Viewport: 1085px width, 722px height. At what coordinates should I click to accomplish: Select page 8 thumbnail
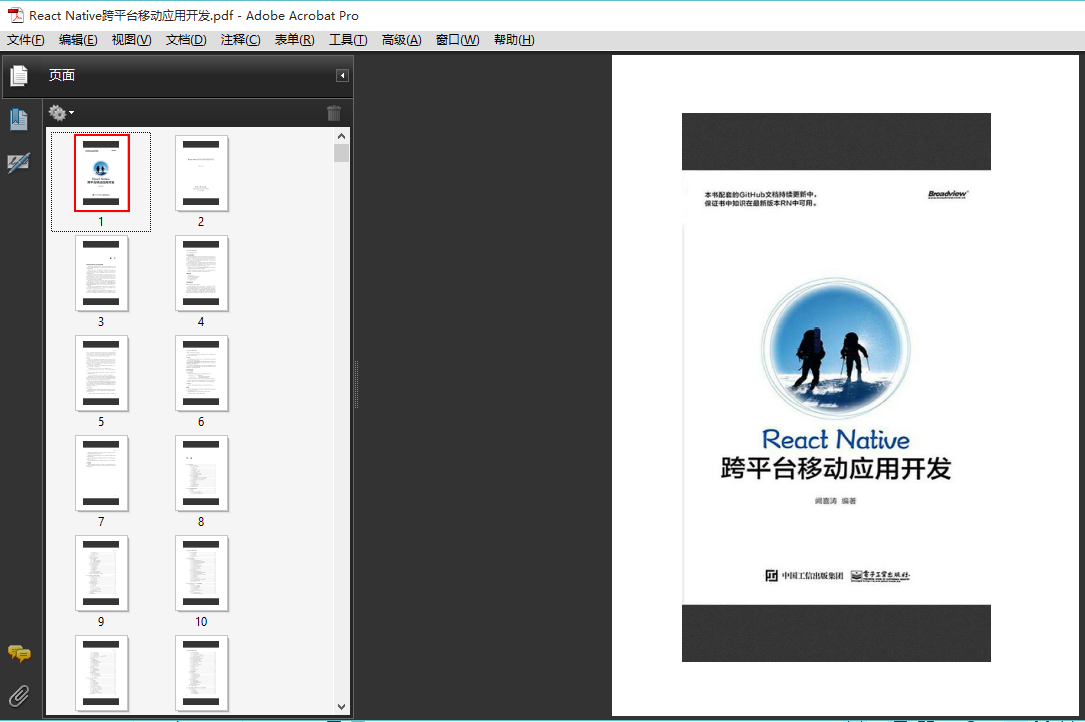click(x=201, y=473)
